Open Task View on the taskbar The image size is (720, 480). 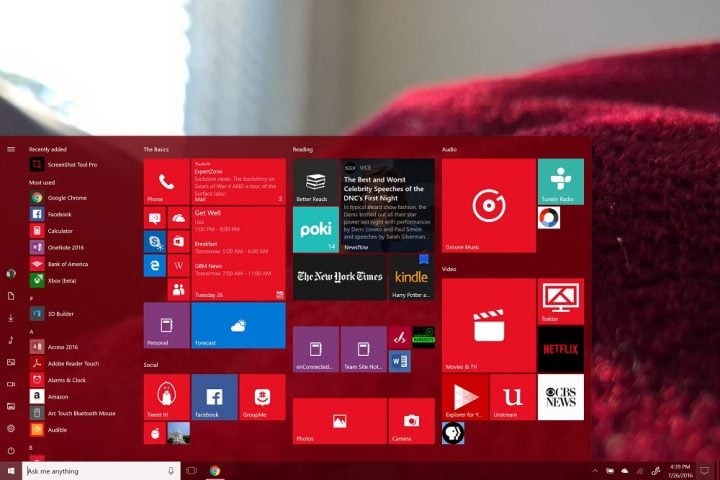[x=191, y=471]
